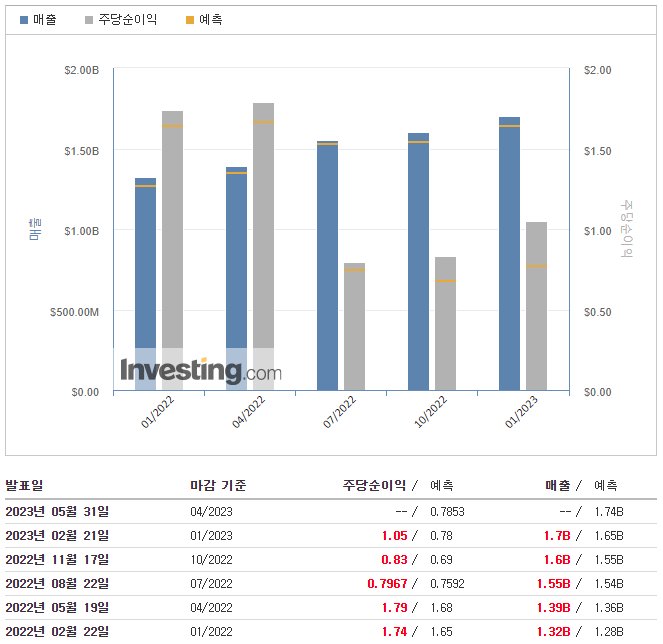Click the blue 매출 legend swatch
663x644 pixels.
coord(24,20)
